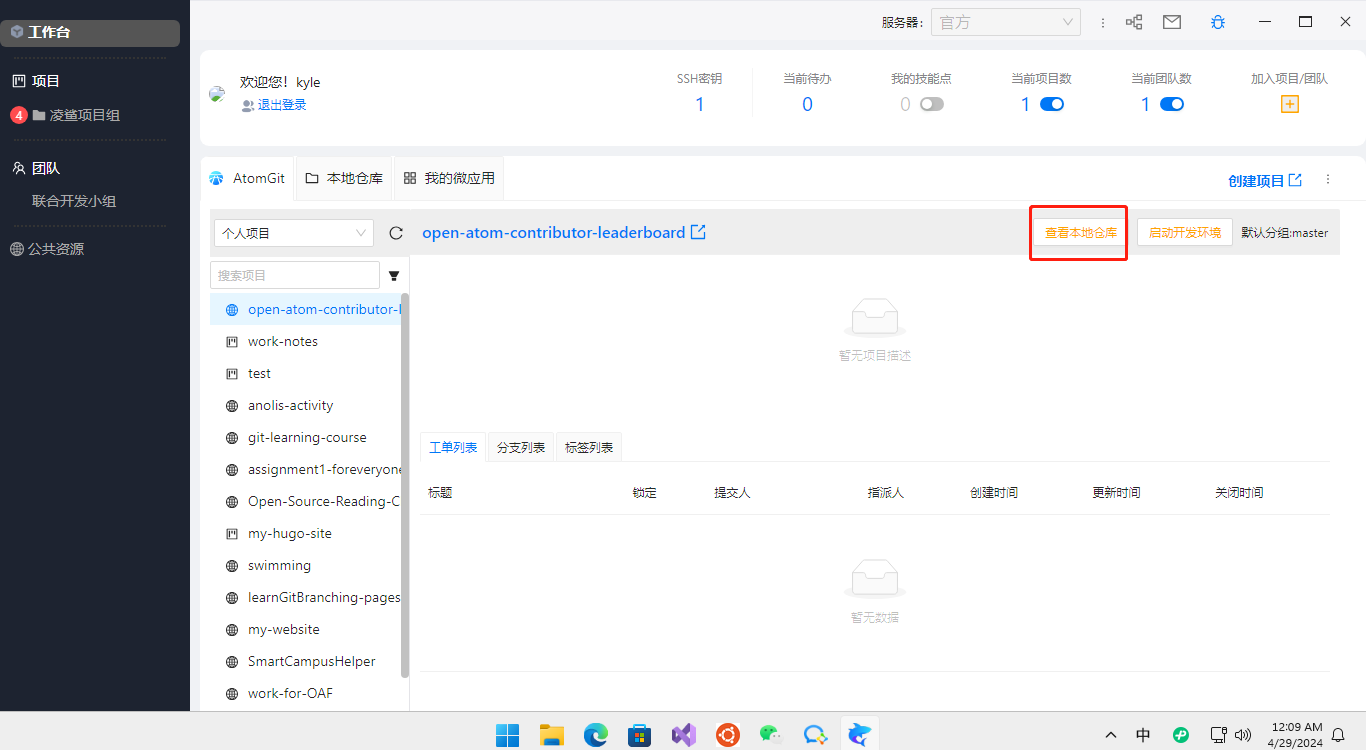Click the user avatar next to welcome text
The height and width of the screenshot is (750, 1366).
coord(217,94)
